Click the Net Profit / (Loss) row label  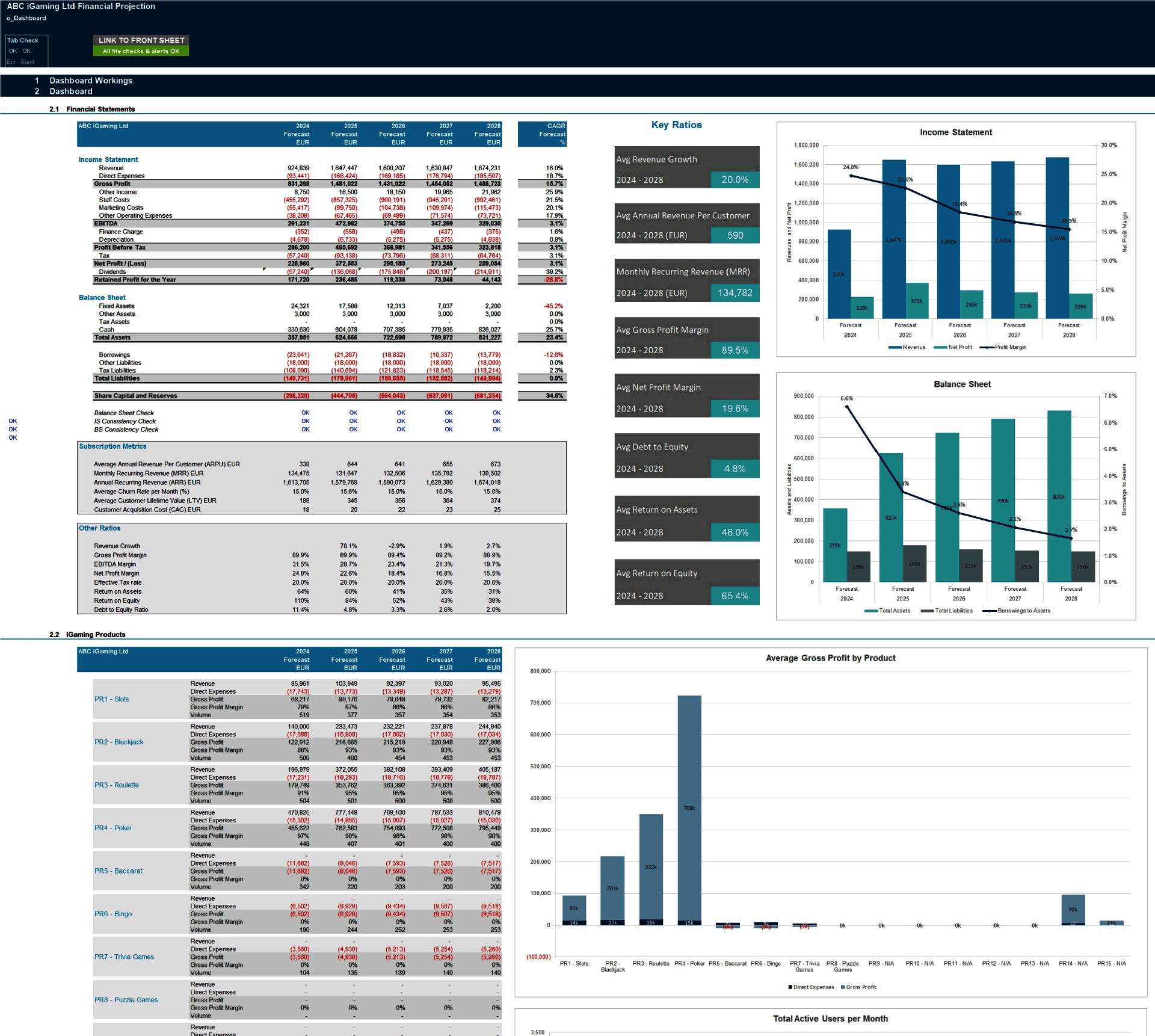[120, 264]
